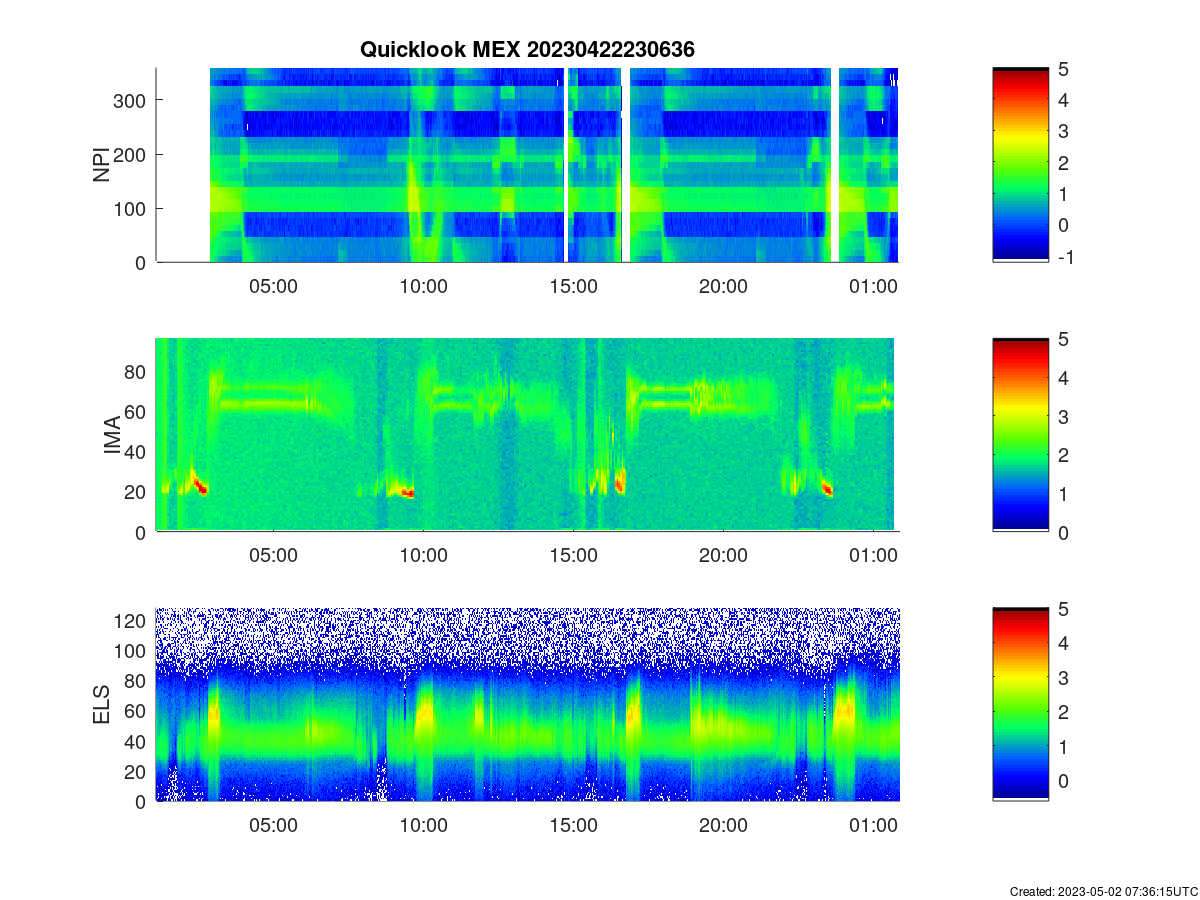Click the "-1" label on NPI colorbar
Viewport: 1200px width, 900px height.
1065,256
